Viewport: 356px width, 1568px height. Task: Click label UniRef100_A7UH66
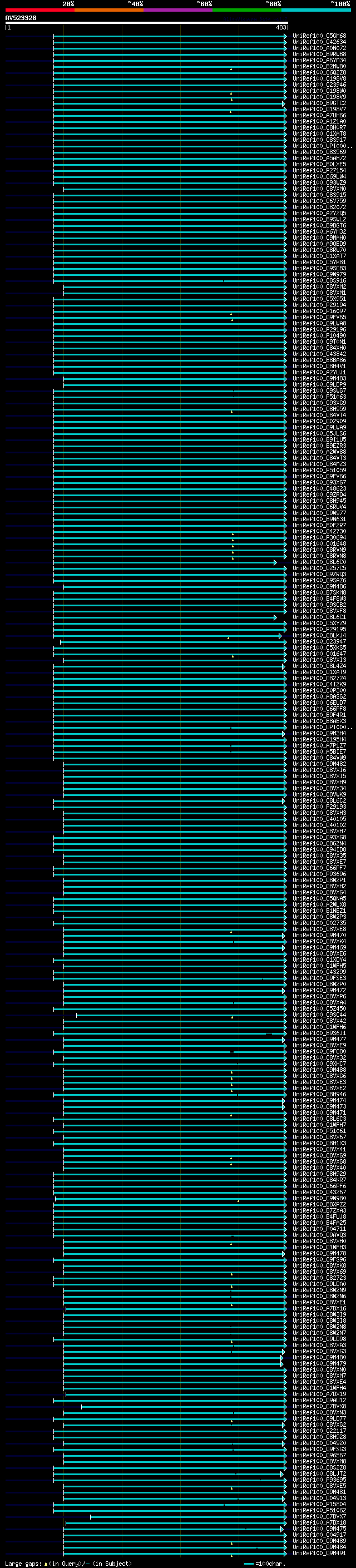(x=319, y=116)
